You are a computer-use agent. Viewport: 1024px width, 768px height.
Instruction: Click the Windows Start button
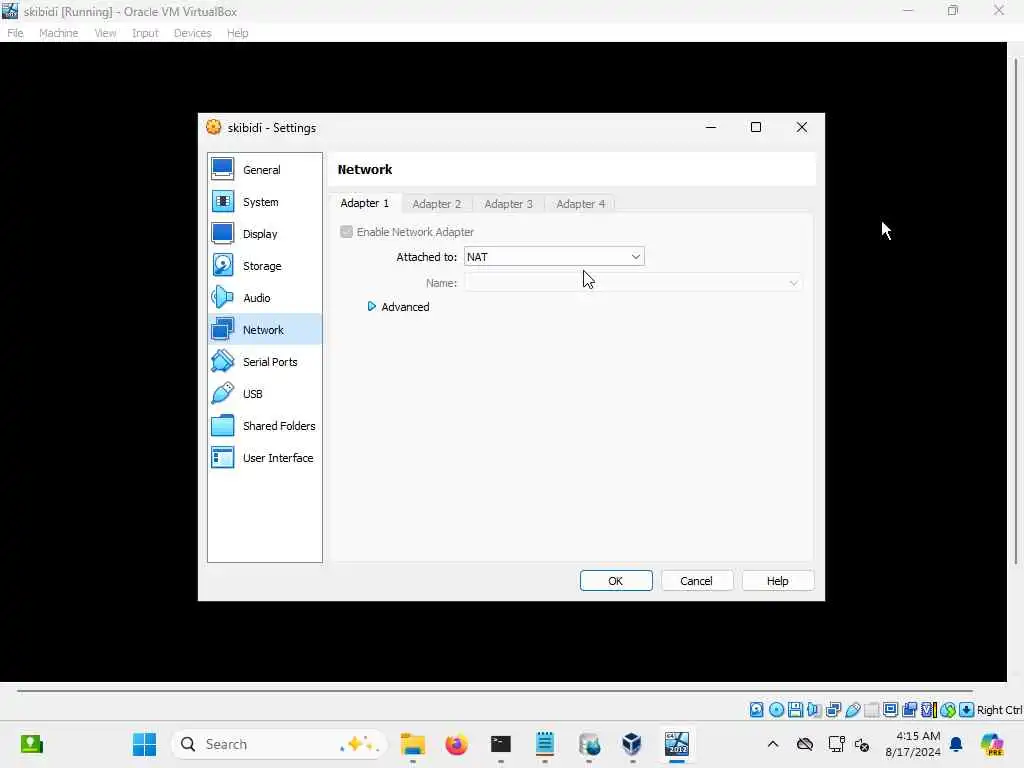click(144, 744)
